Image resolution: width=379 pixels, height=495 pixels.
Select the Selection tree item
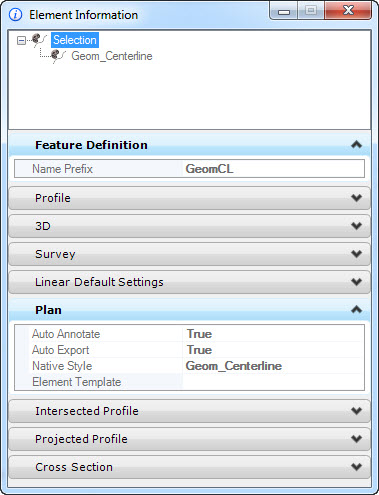pos(75,40)
